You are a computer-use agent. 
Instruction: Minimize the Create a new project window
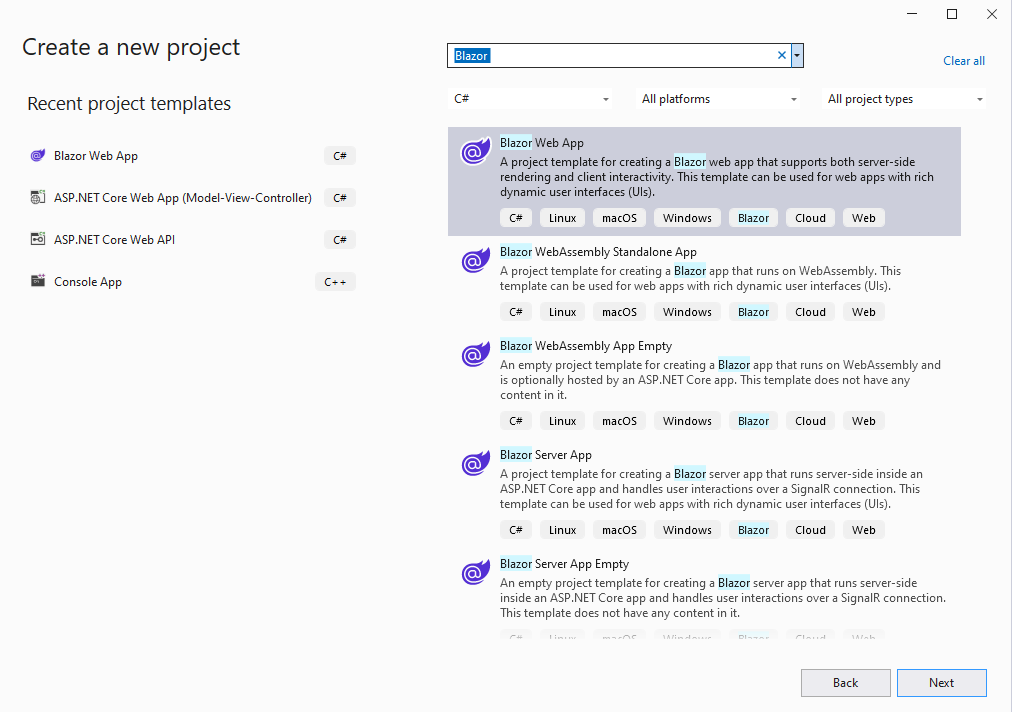click(x=912, y=14)
